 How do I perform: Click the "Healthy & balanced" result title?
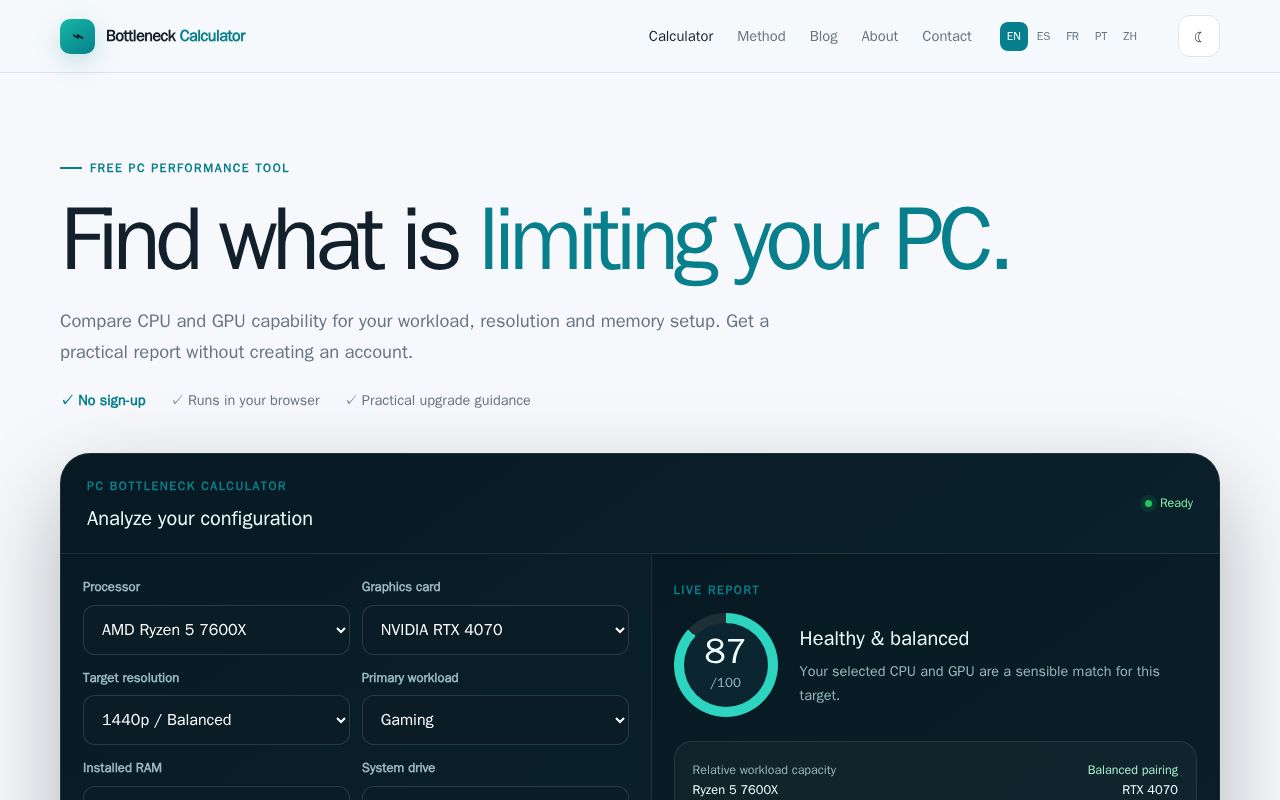point(884,638)
